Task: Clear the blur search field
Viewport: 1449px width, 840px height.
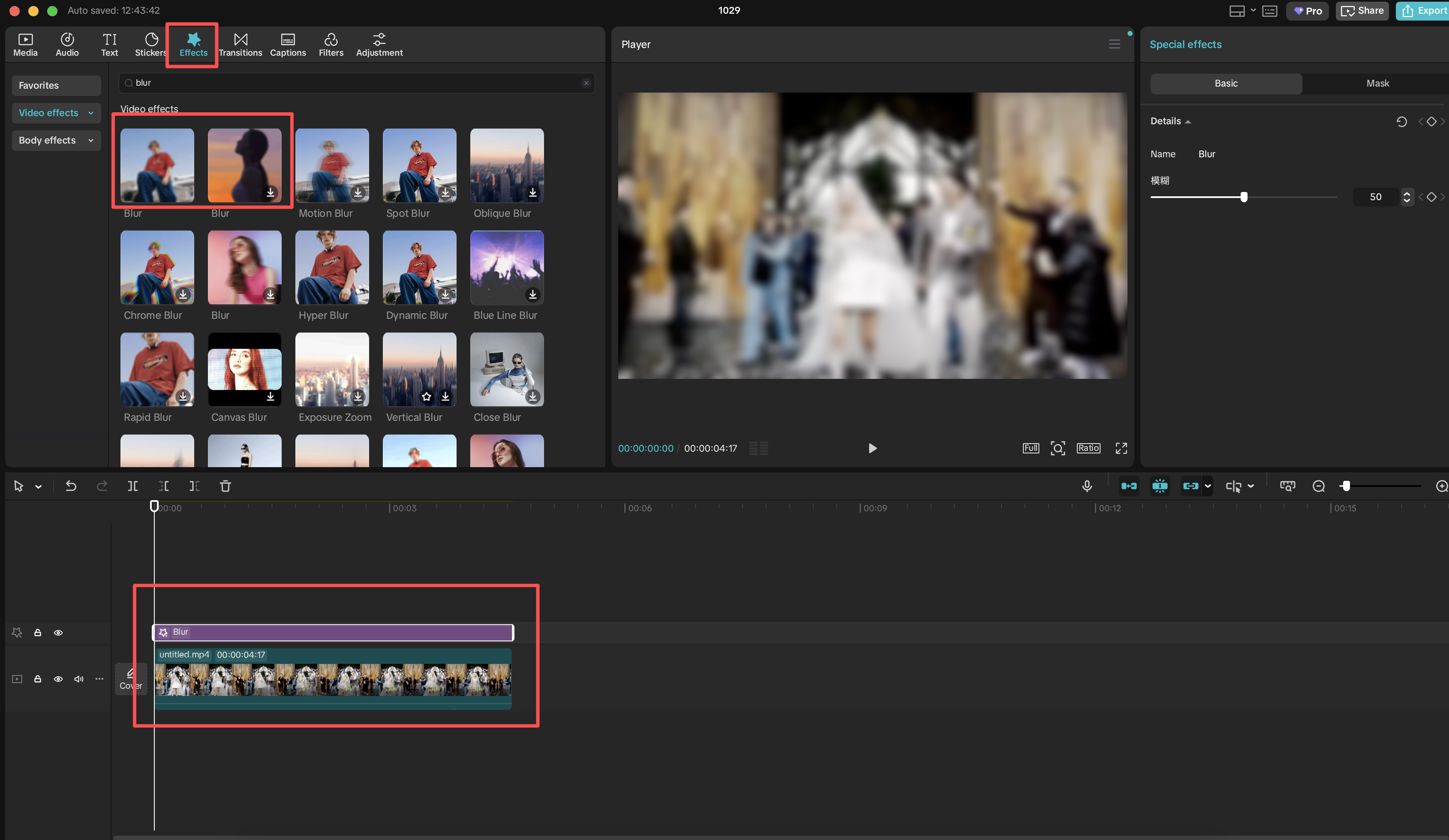Action: coord(586,83)
